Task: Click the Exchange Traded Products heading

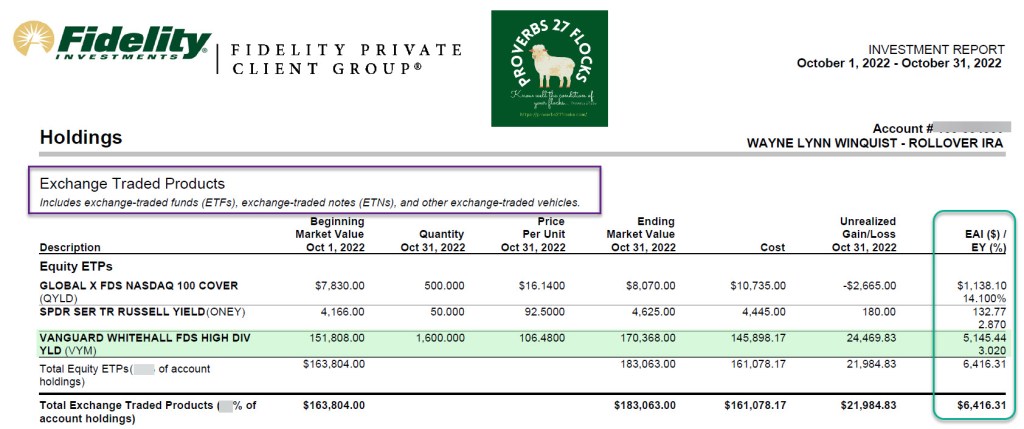Action: coord(132,184)
